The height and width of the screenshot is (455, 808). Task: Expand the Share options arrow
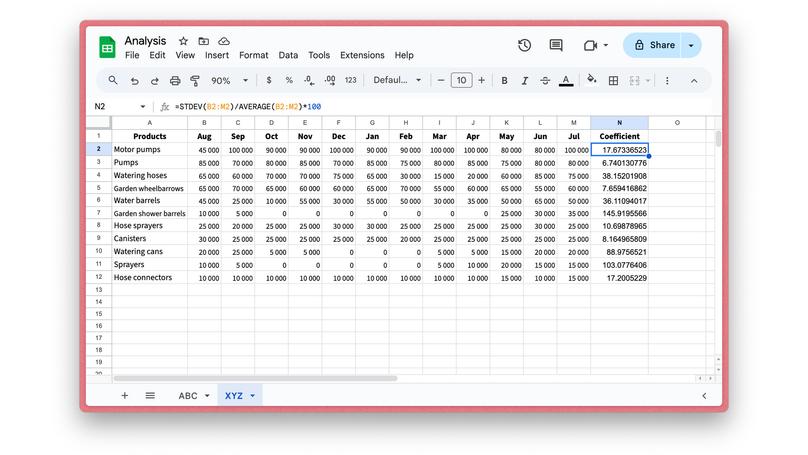[x=691, y=45]
